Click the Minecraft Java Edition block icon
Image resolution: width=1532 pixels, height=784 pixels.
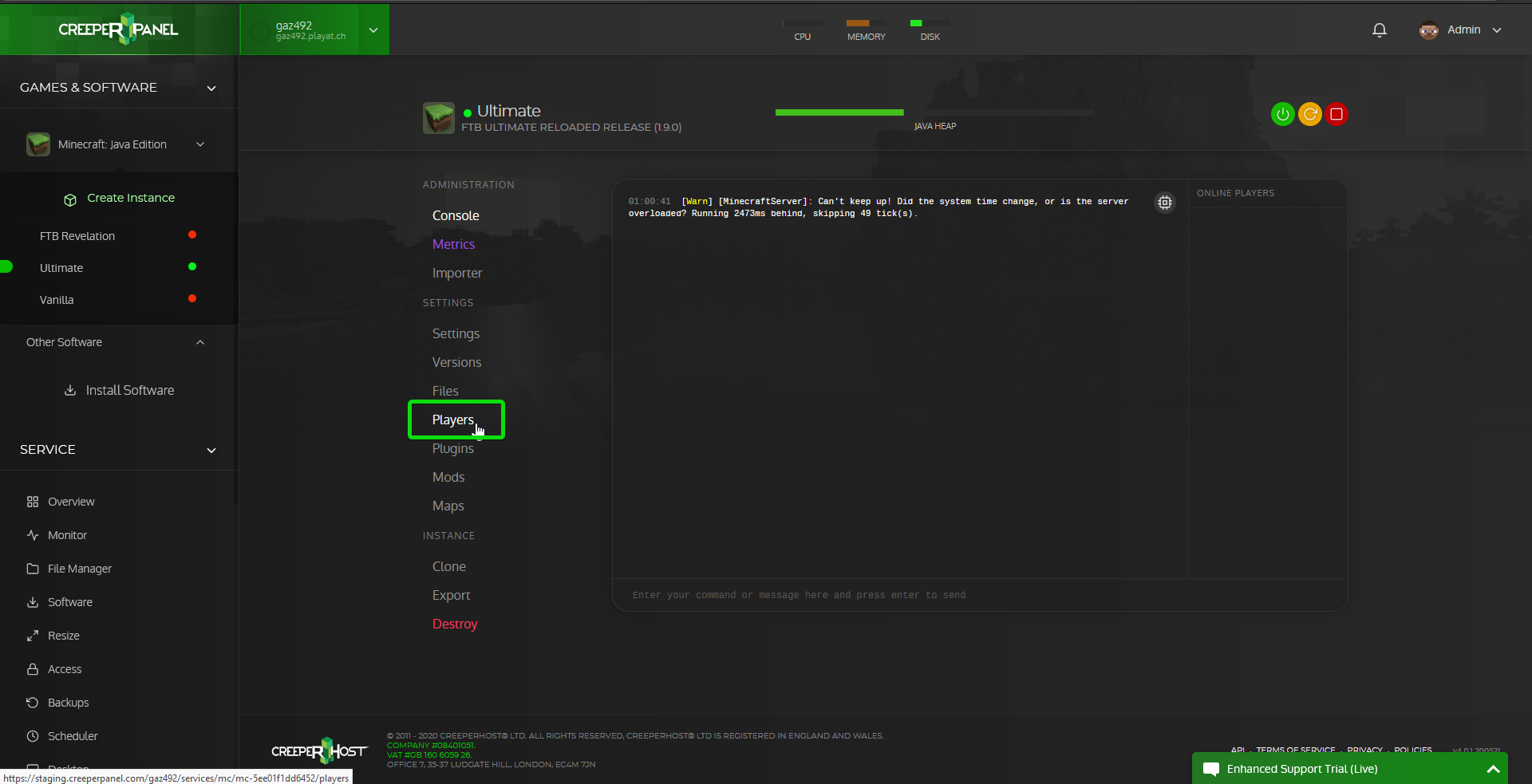pyautogui.click(x=38, y=144)
